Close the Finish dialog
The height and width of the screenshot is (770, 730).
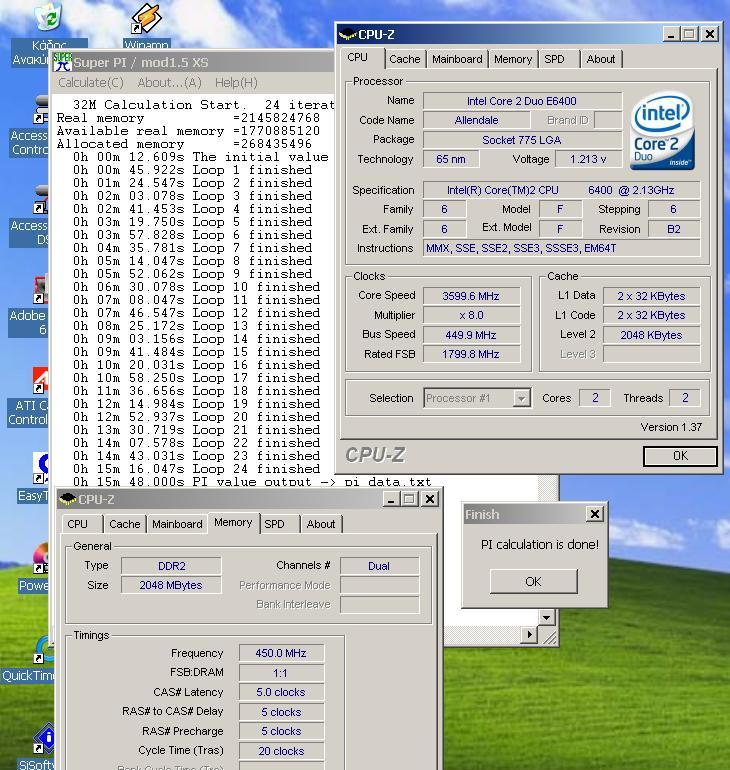(595, 514)
